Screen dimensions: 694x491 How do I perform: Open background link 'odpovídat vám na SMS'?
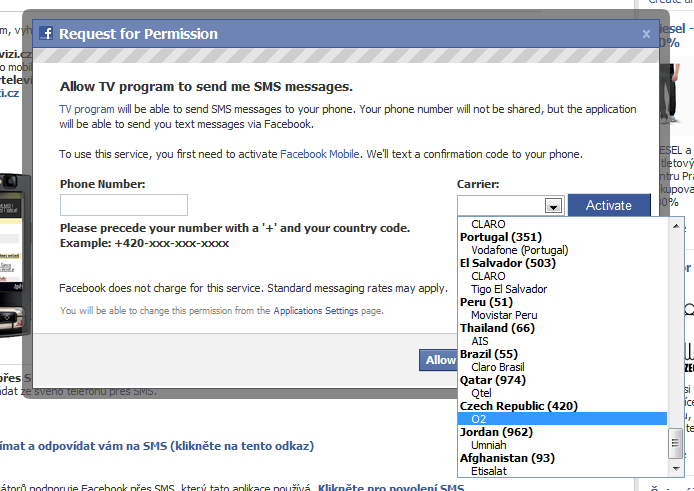[x=157, y=446]
